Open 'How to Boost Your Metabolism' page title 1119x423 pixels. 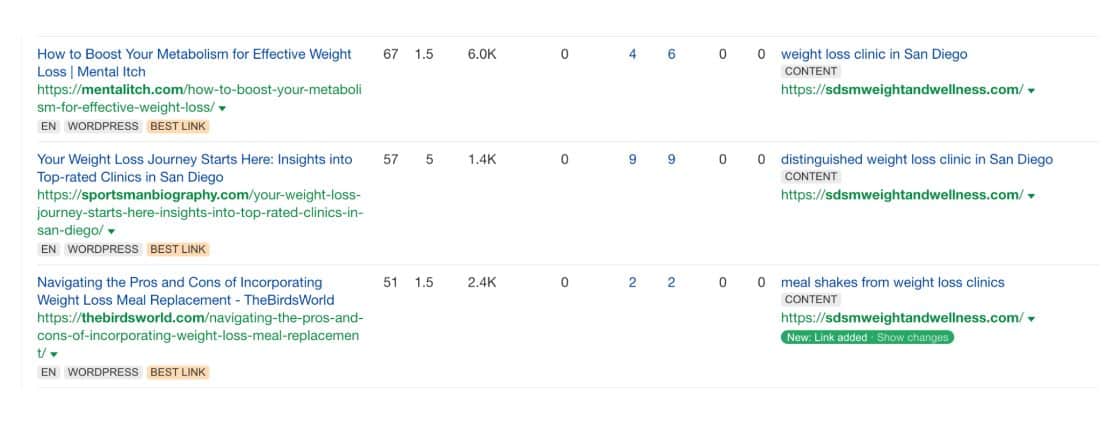pos(194,63)
